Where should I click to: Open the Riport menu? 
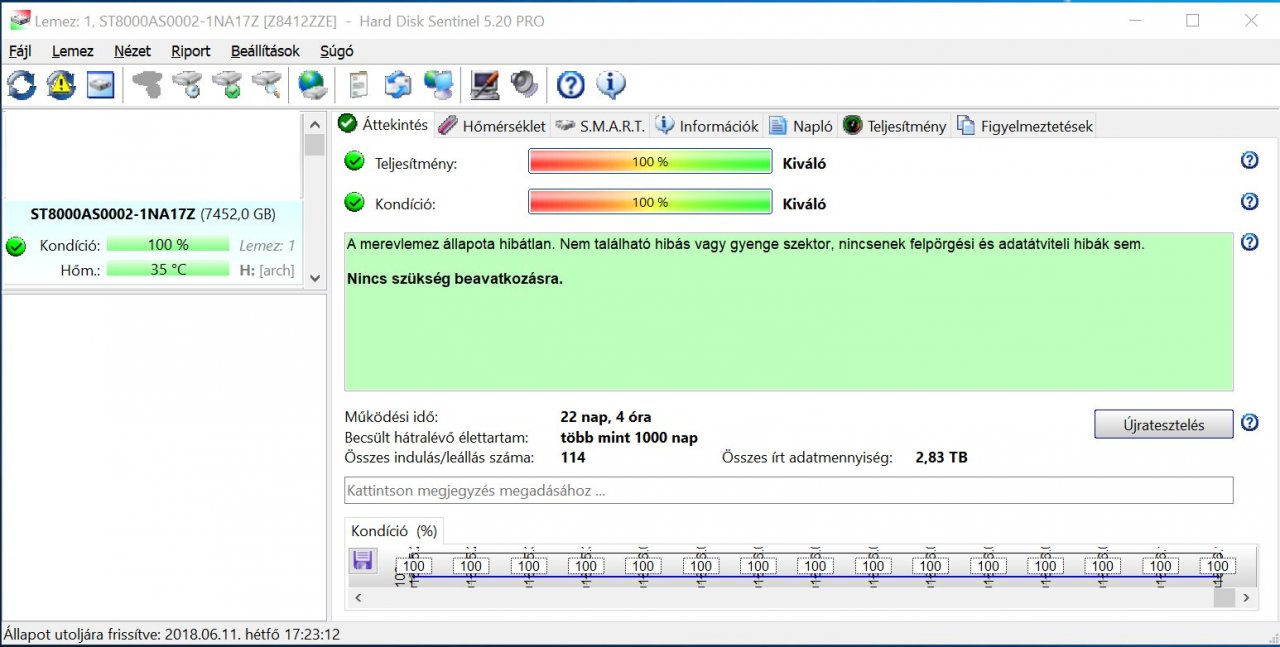(191, 51)
